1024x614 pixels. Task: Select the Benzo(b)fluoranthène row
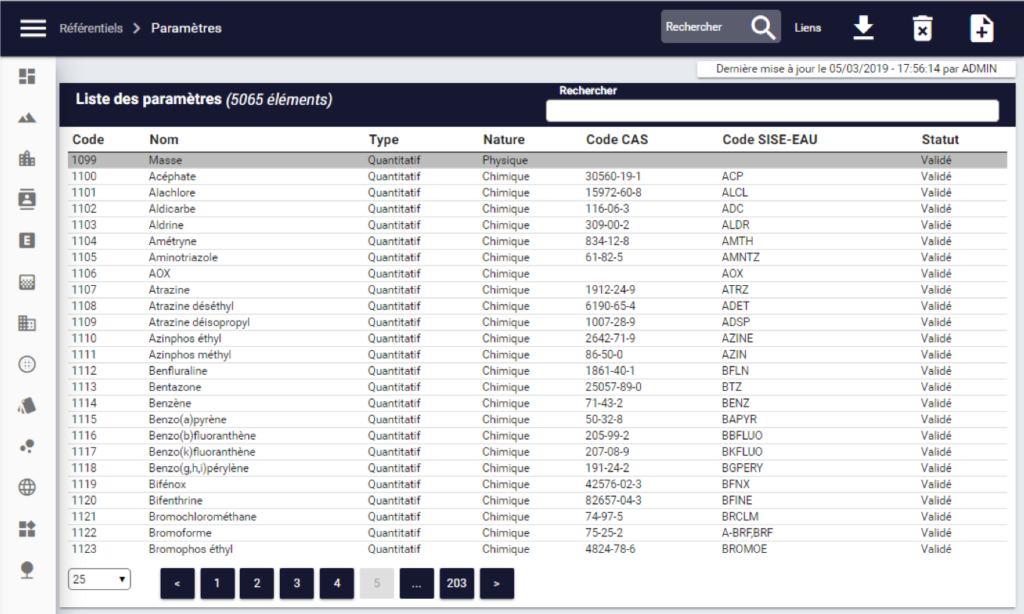point(537,436)
